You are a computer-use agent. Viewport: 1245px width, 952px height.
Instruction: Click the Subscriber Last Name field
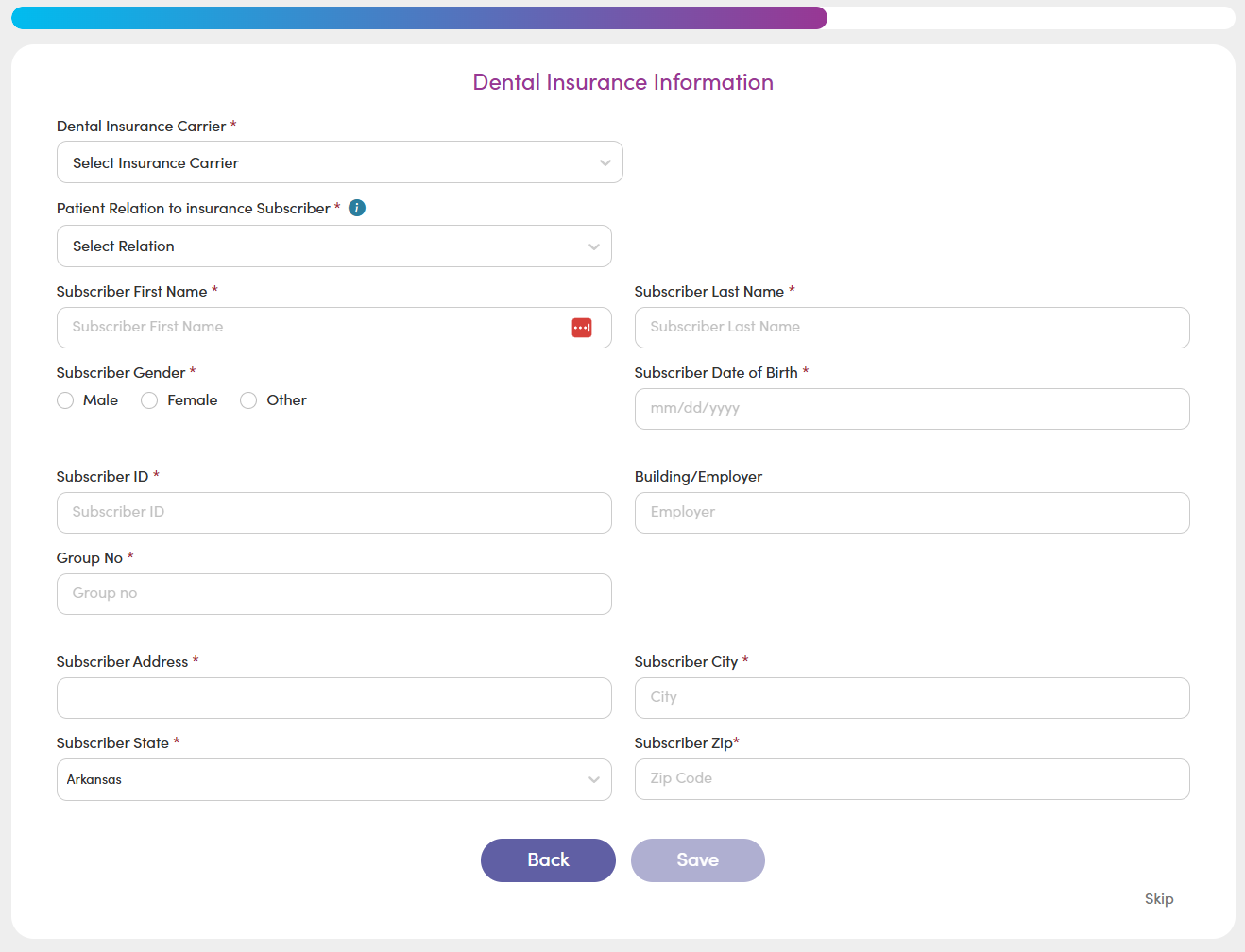tap(912, 328)
